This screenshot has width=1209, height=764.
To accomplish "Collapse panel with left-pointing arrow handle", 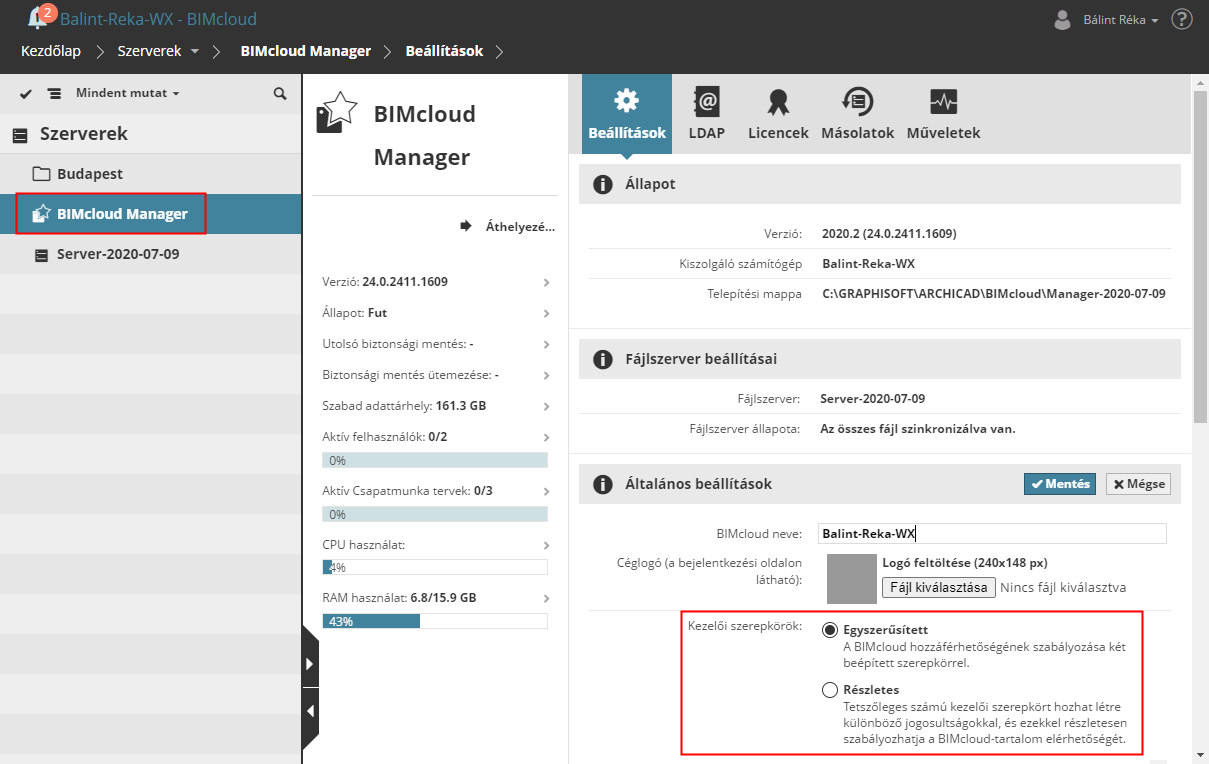I will click(x=310, y=711).
